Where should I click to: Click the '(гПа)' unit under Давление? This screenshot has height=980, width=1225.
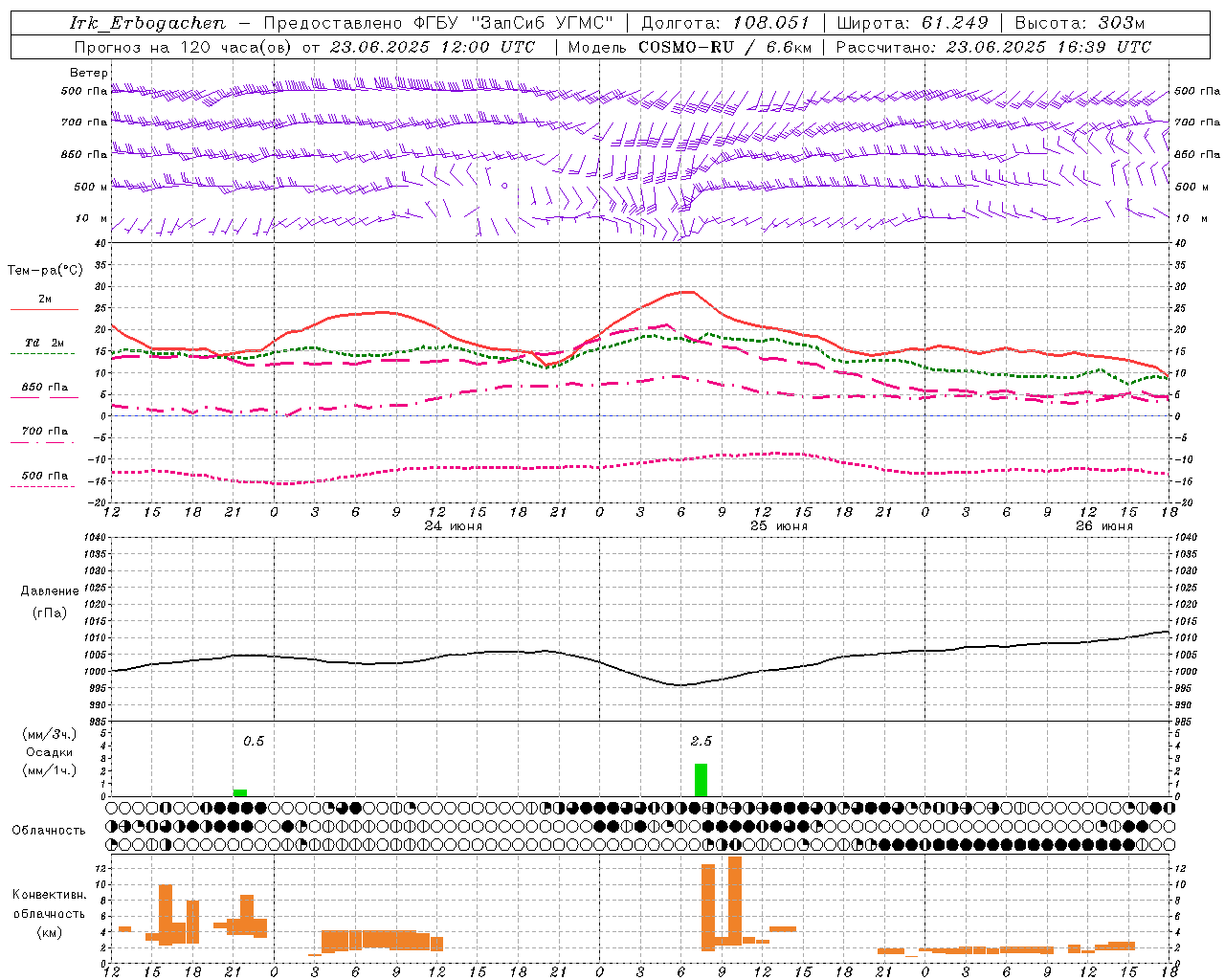click(50, 613)
